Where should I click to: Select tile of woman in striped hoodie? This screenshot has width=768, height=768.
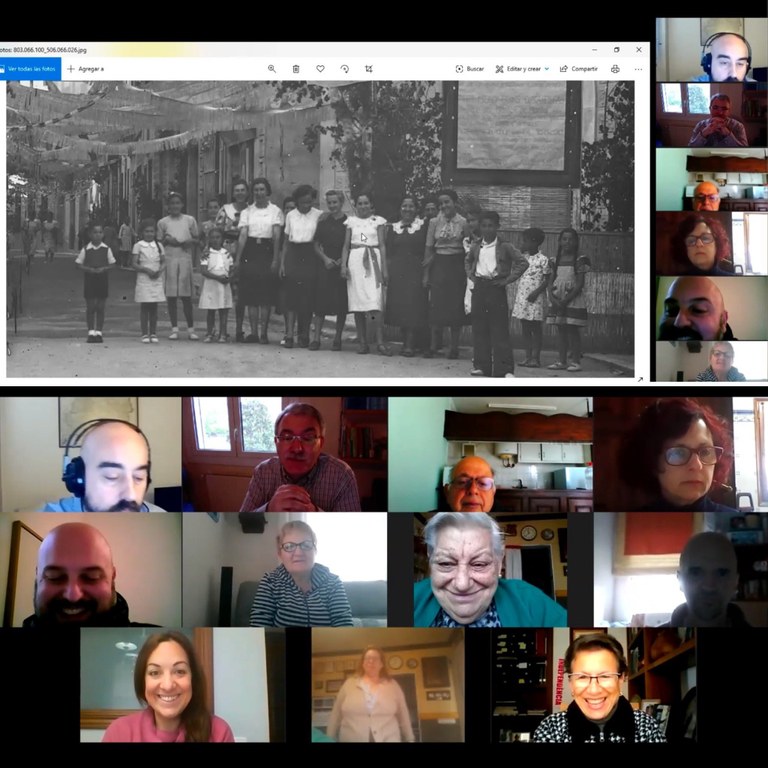point(298,570)
